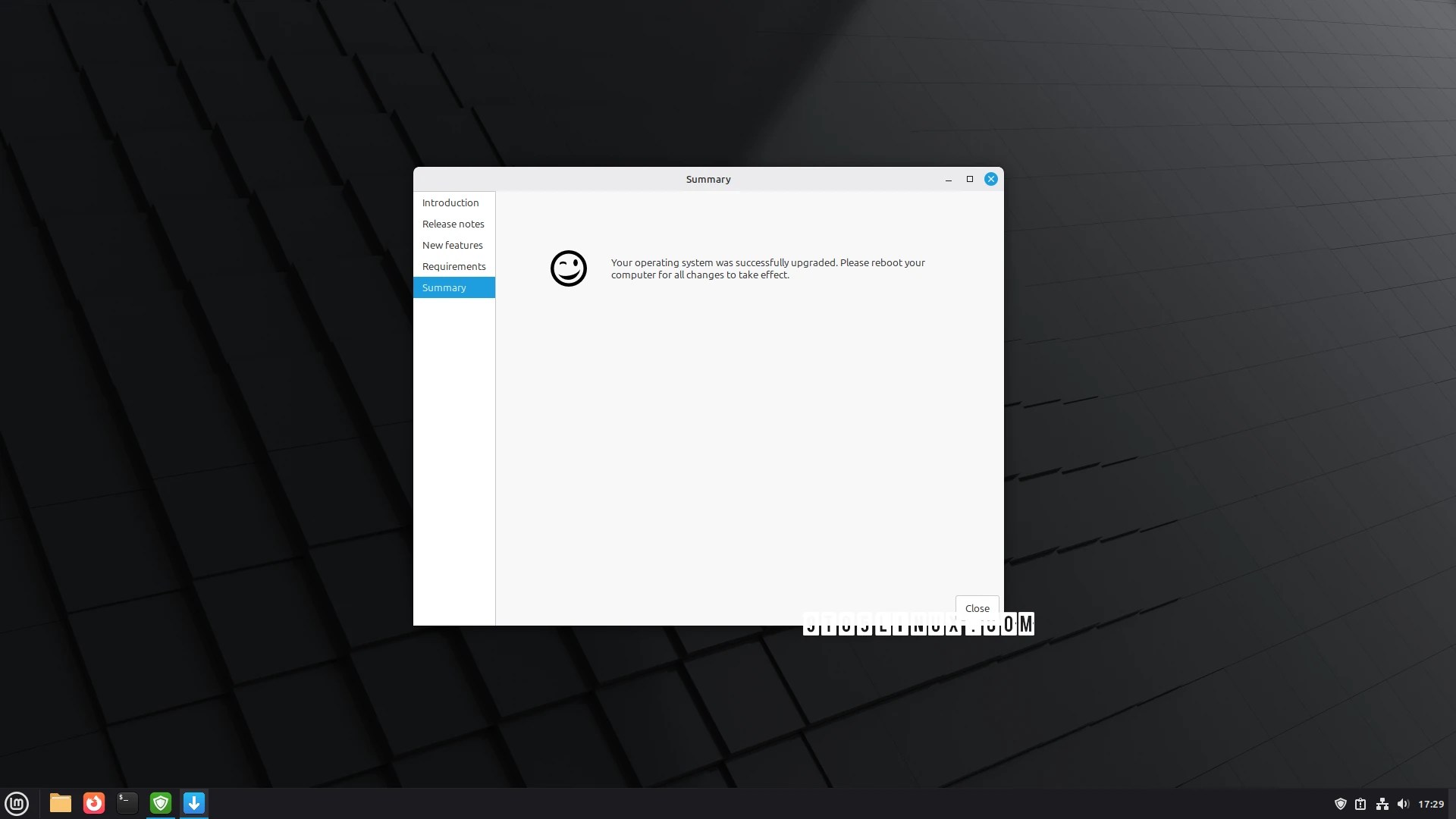Open the Firefox browser launcher
1456x819 pixels.
point(94,803)
